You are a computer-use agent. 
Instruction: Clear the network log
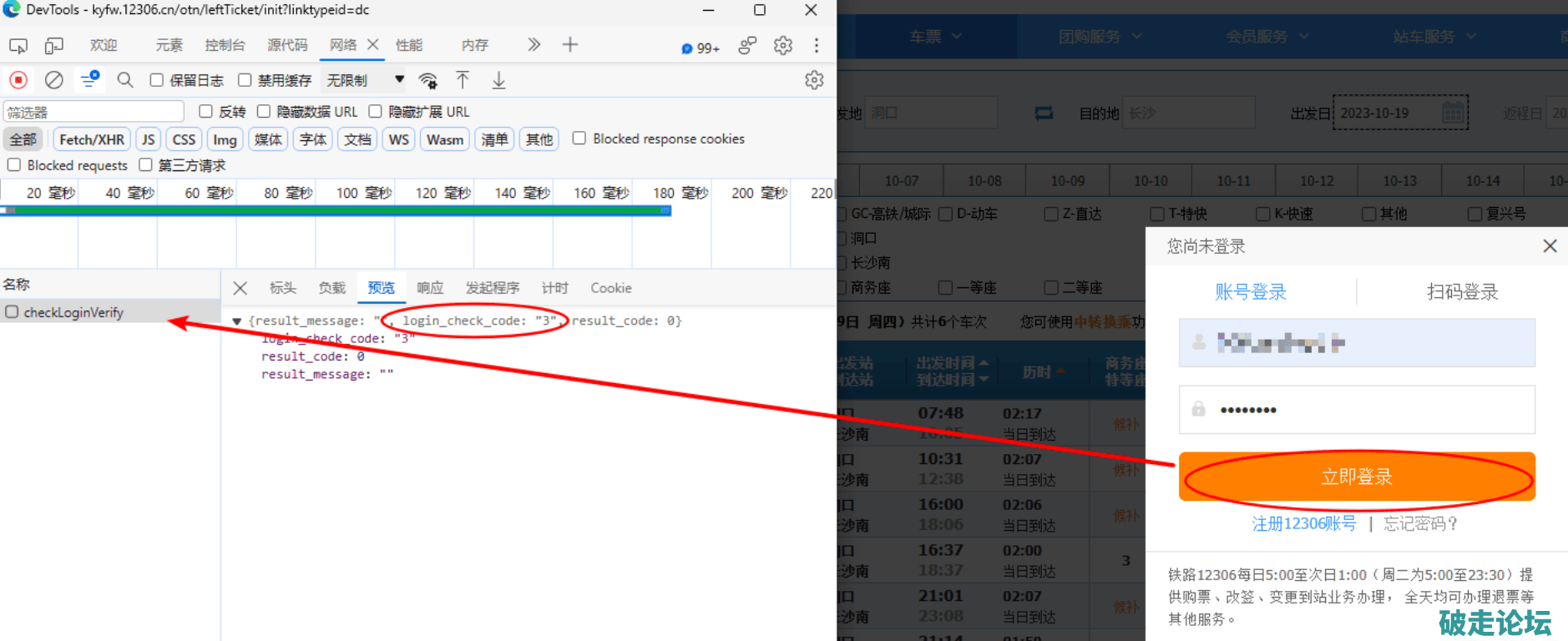click(54, 80)
